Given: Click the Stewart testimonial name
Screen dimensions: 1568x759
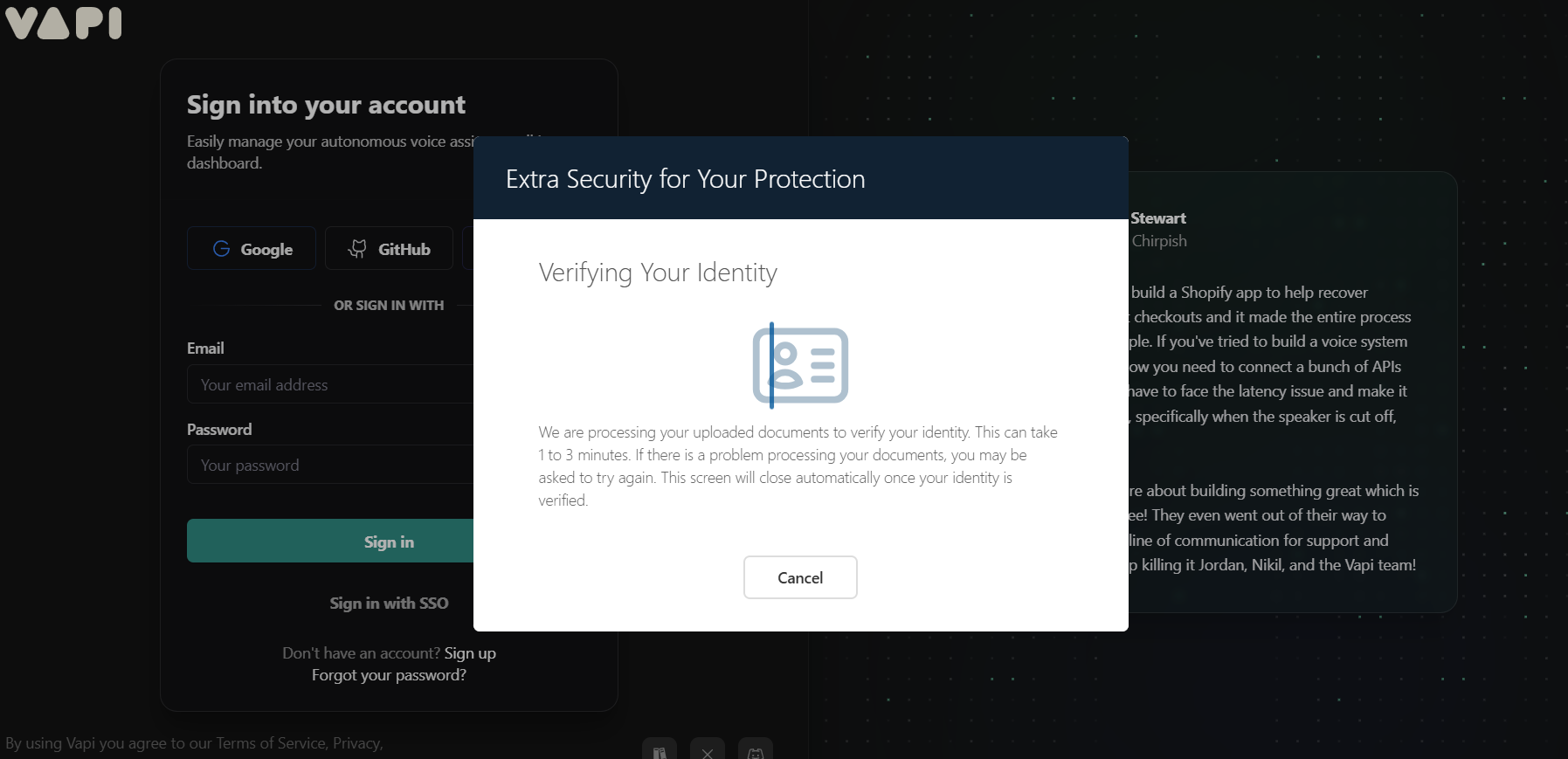Looking at the screenshot, I should [x=1158, y=218].
